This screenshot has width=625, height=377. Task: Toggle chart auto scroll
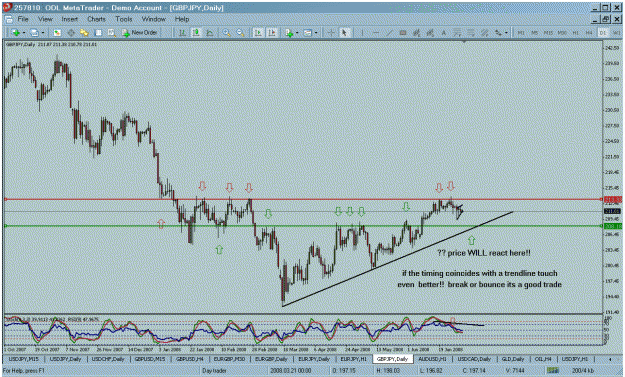(x=258, y=33)
